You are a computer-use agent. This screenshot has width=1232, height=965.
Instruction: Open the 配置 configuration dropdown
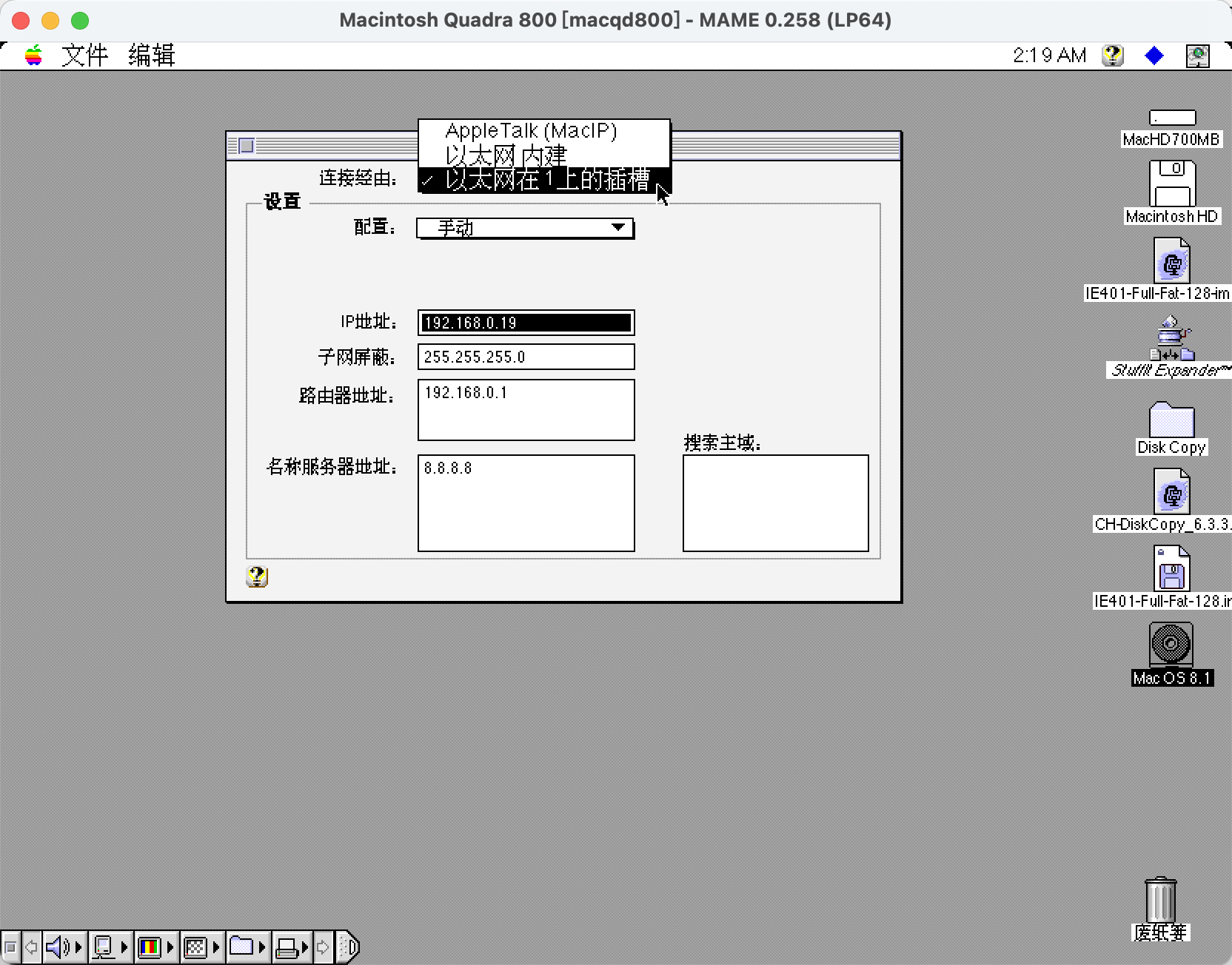coord(525,228)
